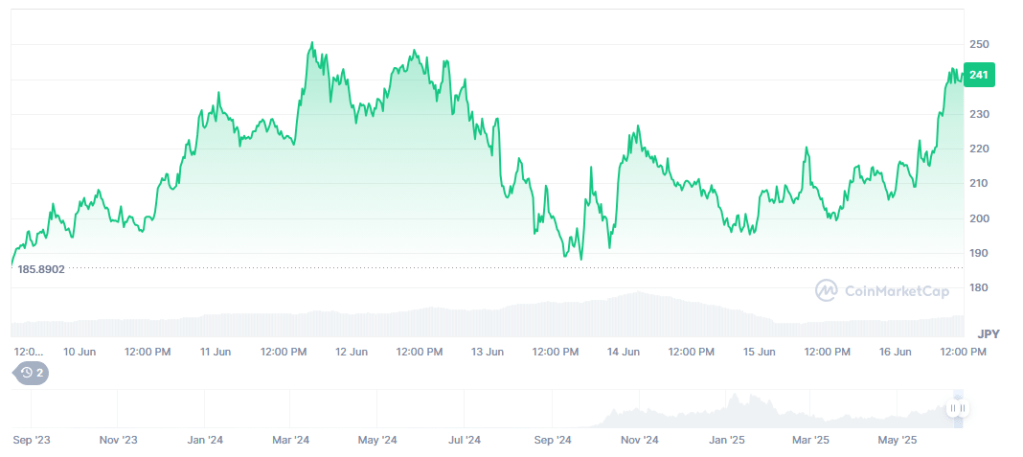Click the 180 price axis label
This screenshot has height=457, width=1023.
(979, 288)
